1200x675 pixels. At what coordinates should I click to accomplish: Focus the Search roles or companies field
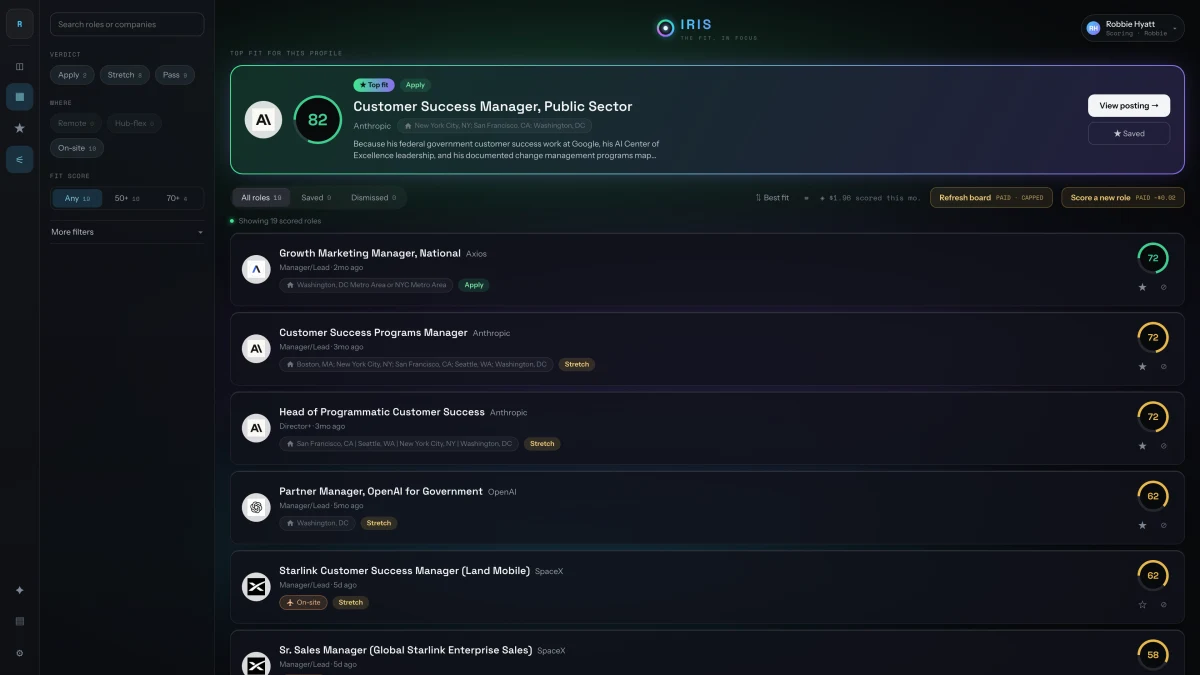(127, 24)
